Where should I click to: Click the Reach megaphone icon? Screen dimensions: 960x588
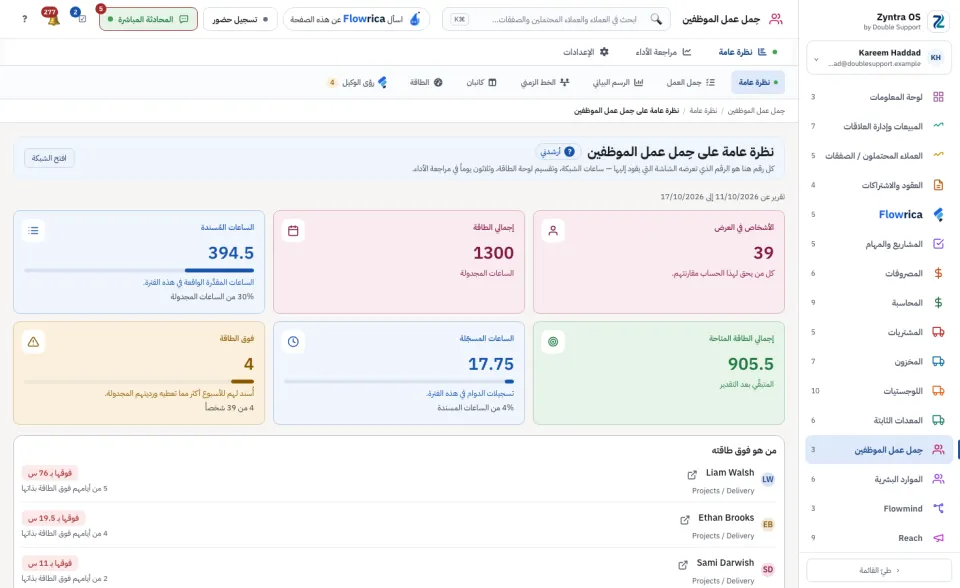[x=938, y=538]
